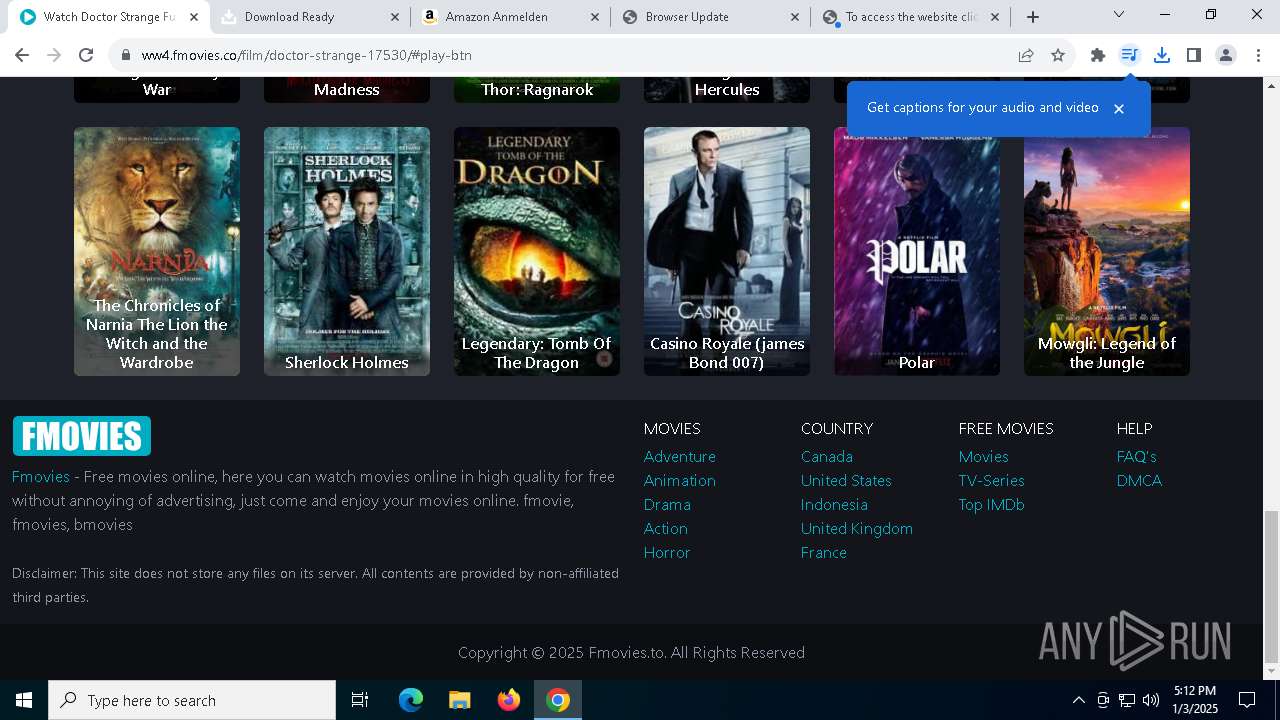Close the Watch Doctor Strange tab
Screen dimensions: 1280x720
click(193, 17)
